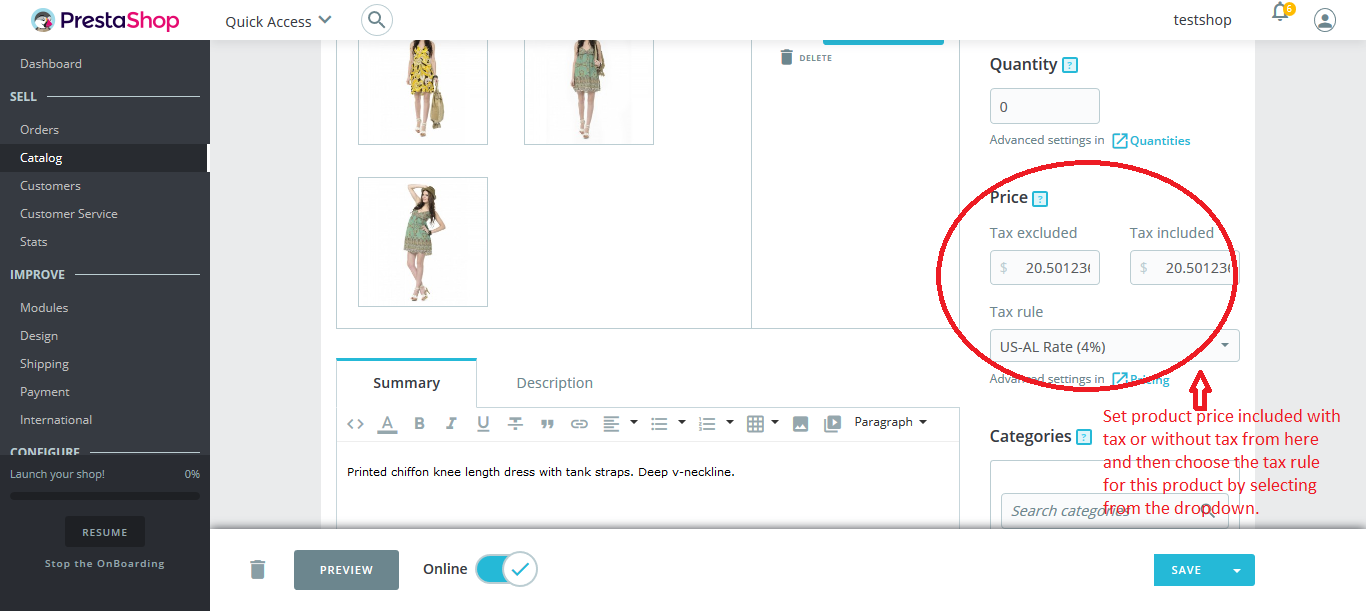Open the user profile avatar icon
The height and width of the screenshot is (611, 1366).
pos(1325,20)
